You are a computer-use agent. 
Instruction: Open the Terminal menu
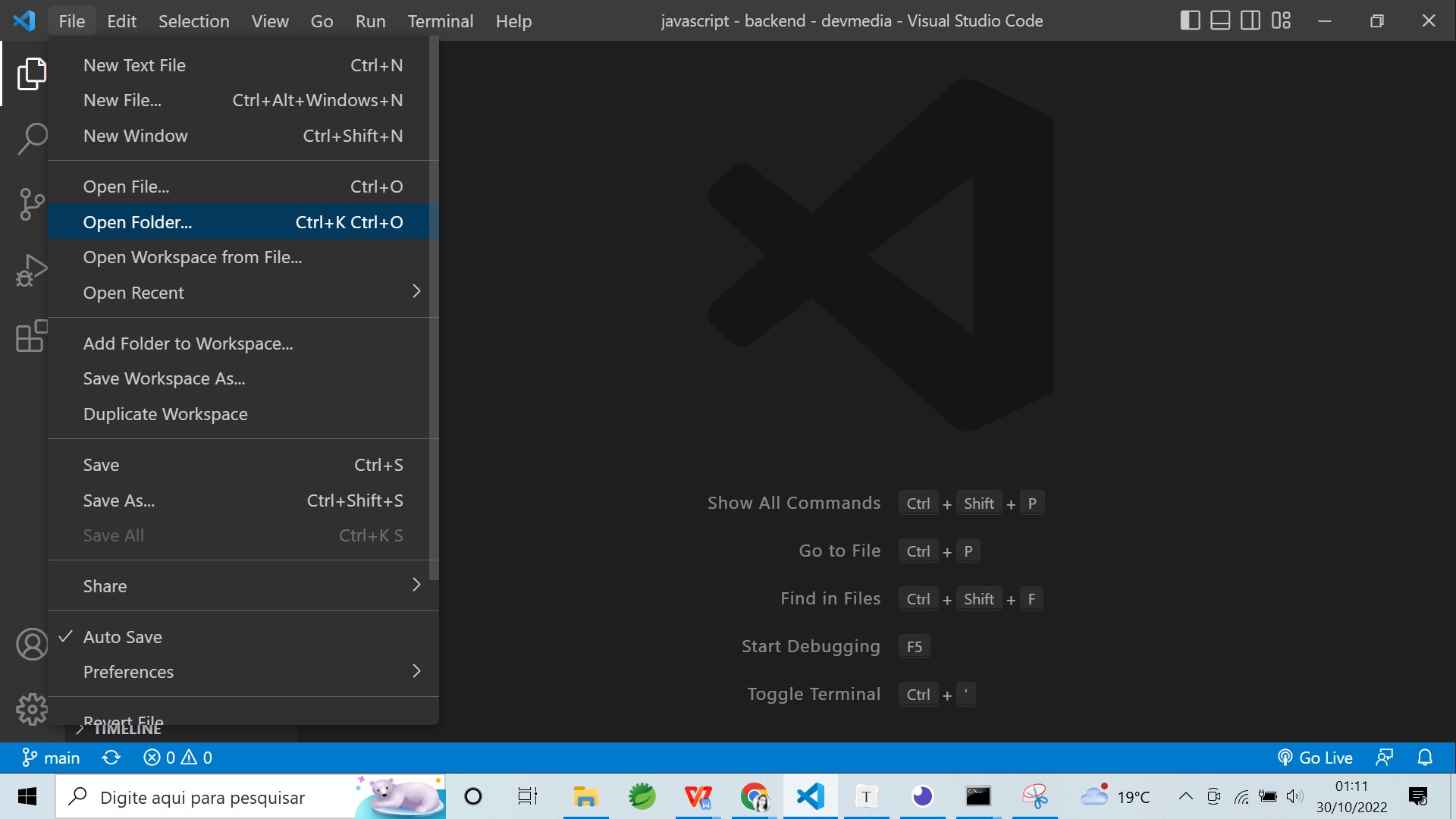pos(440,20)
